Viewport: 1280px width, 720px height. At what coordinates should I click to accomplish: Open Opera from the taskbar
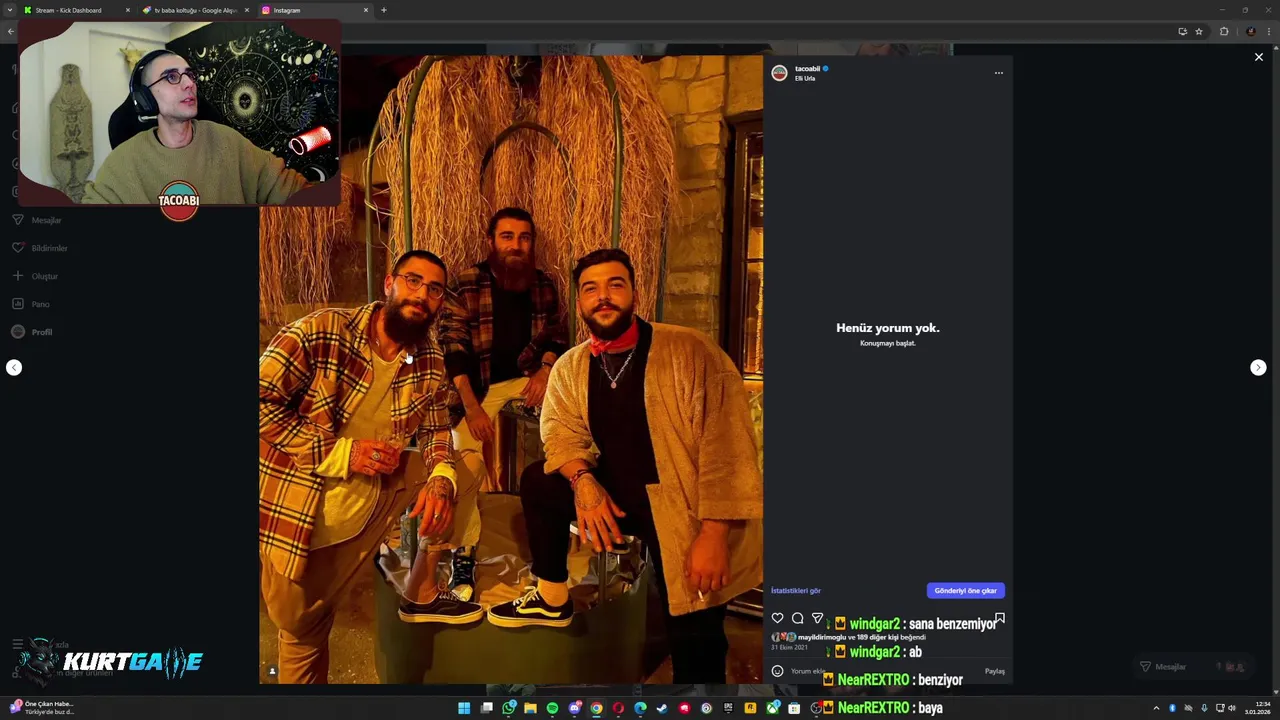click(618, 708)
